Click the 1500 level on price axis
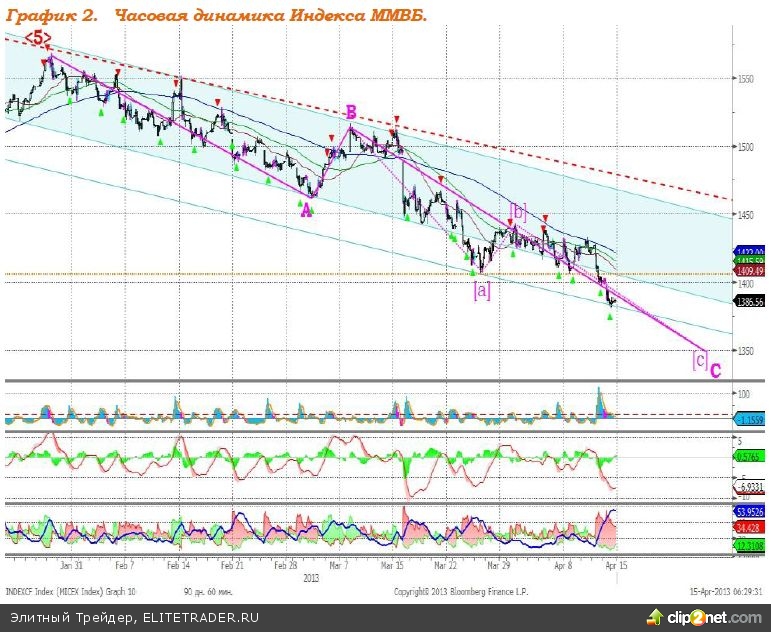Screen dimensions: 771x632 tap(745, 146)
